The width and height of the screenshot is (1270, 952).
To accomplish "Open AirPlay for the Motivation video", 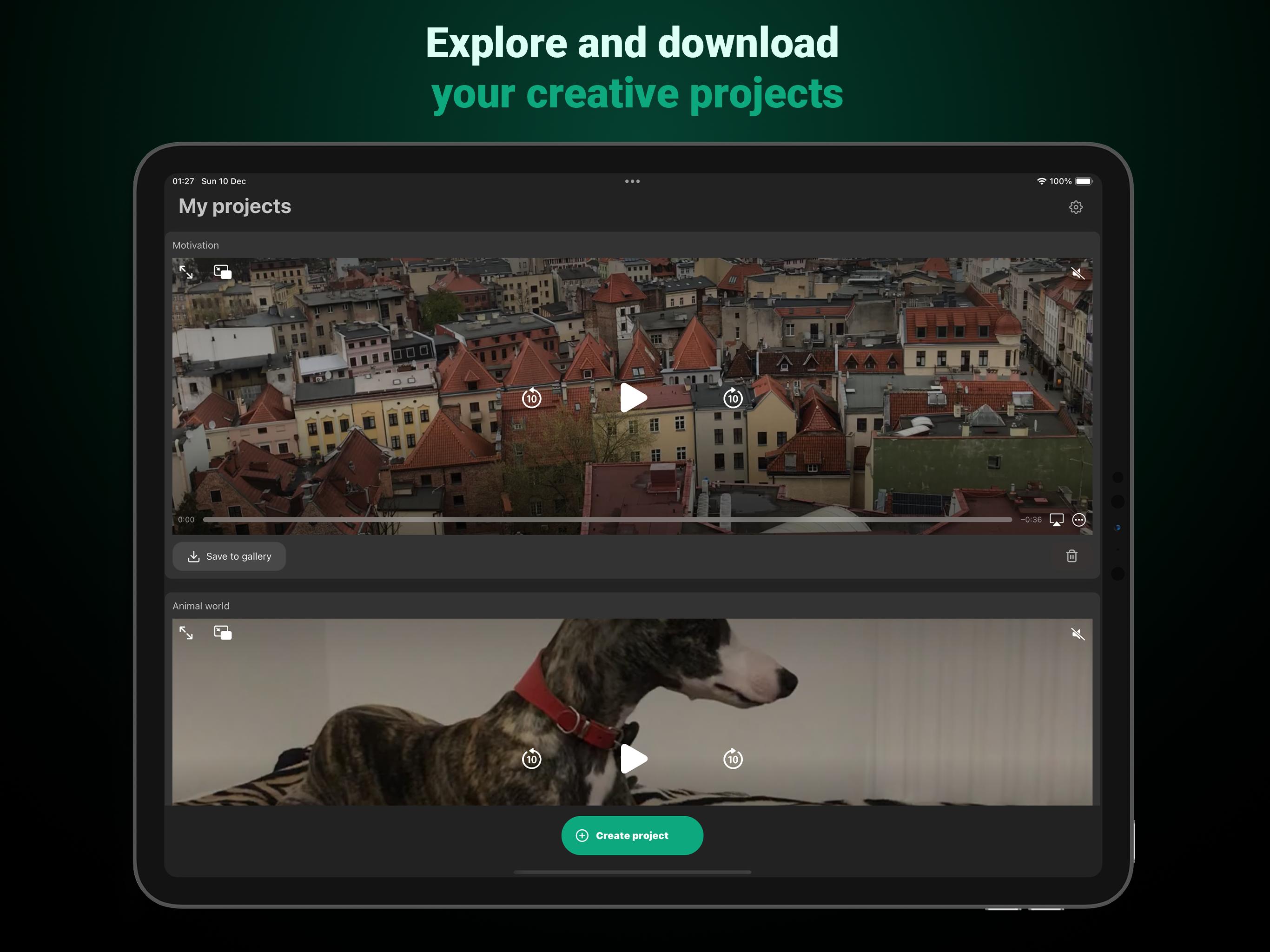I will pyautogui.click(x=1057, y=520).
